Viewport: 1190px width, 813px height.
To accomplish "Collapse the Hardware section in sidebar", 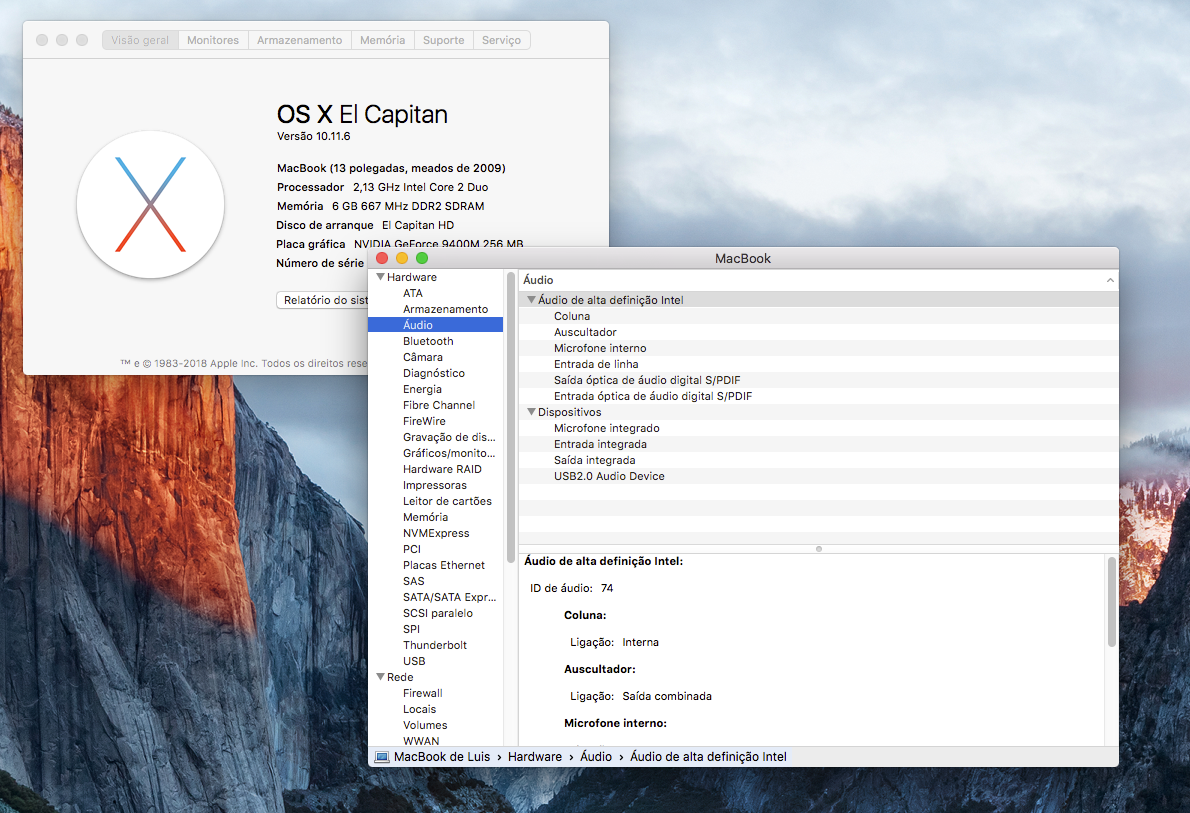I will click(x=380, y=277).
